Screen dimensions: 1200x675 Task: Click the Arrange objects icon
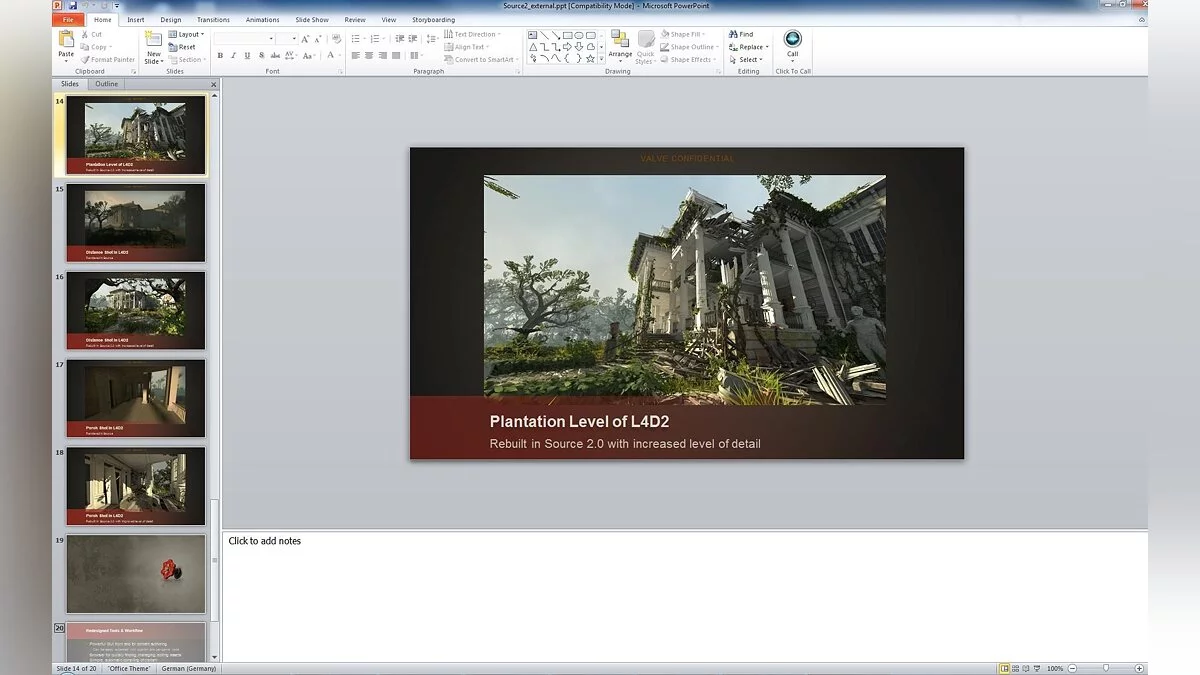pyautogui.click(x=620, y=39)
